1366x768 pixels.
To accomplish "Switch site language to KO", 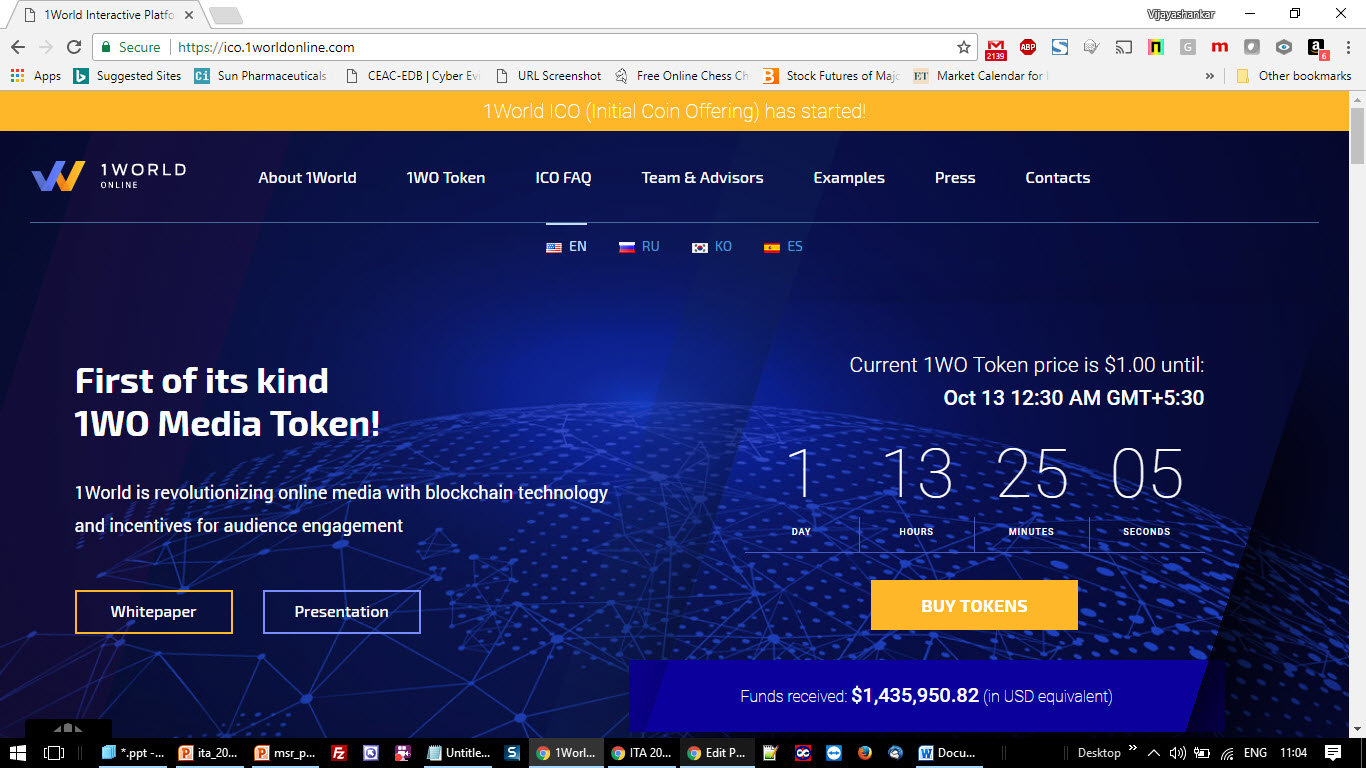I will [x=712, y=246].
